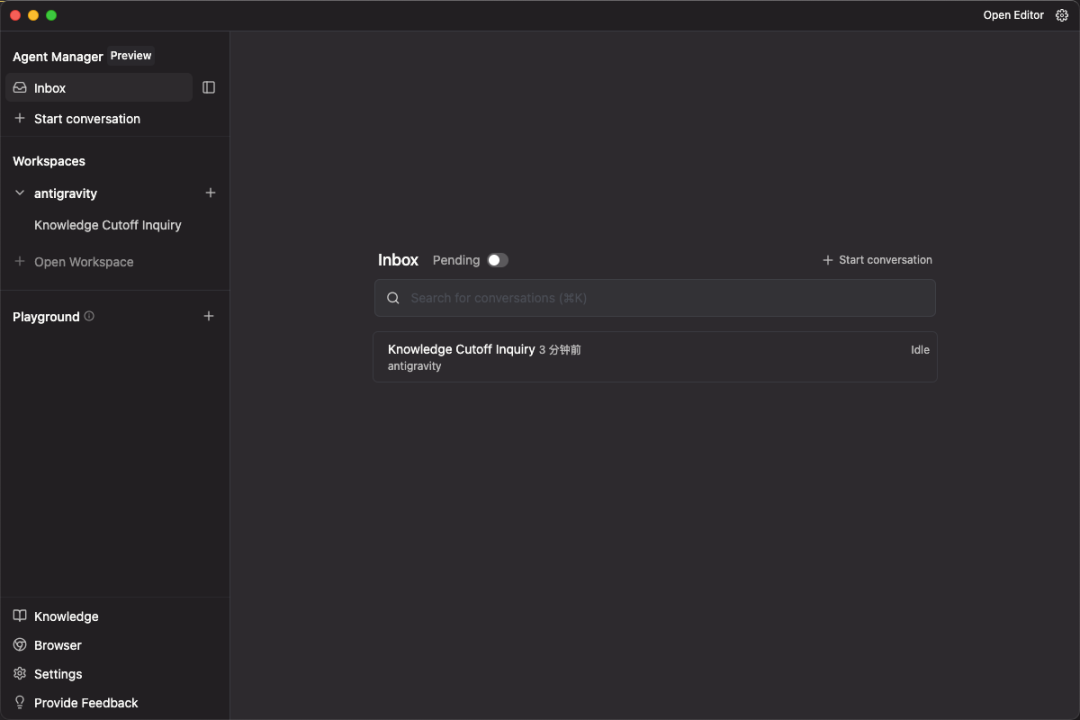
Task: Click Start conversation in the sidebar
Action: (86, 119)
